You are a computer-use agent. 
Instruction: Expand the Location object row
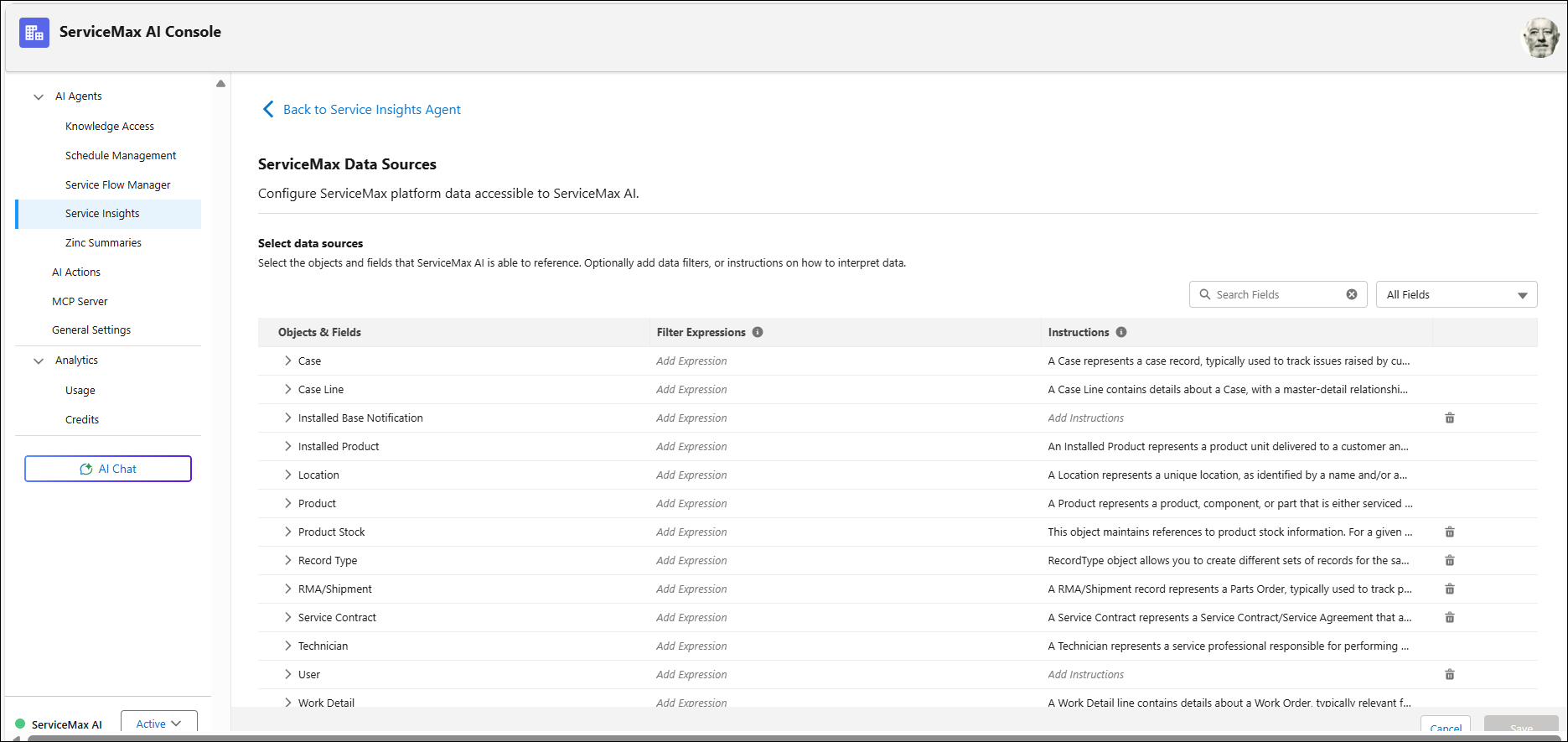(x=287, y=475)
